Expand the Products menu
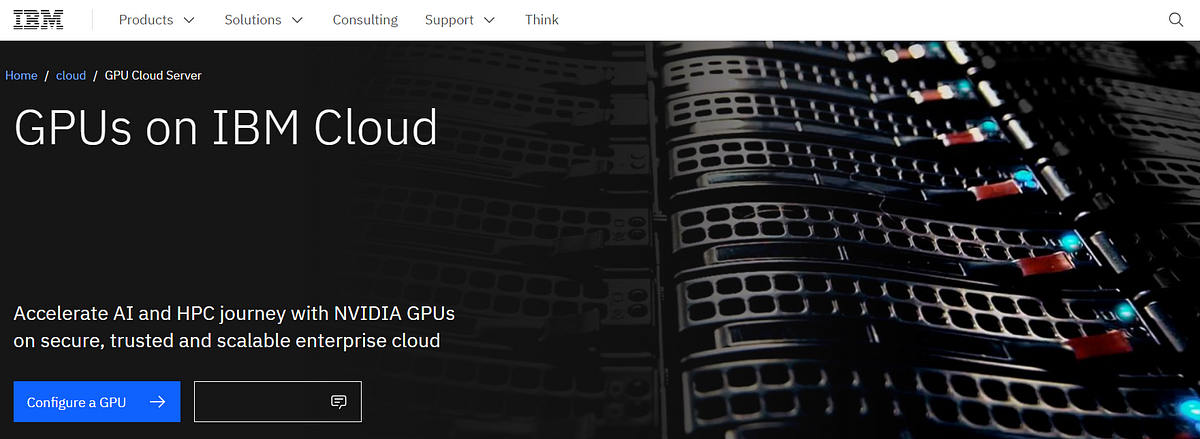 157,20
